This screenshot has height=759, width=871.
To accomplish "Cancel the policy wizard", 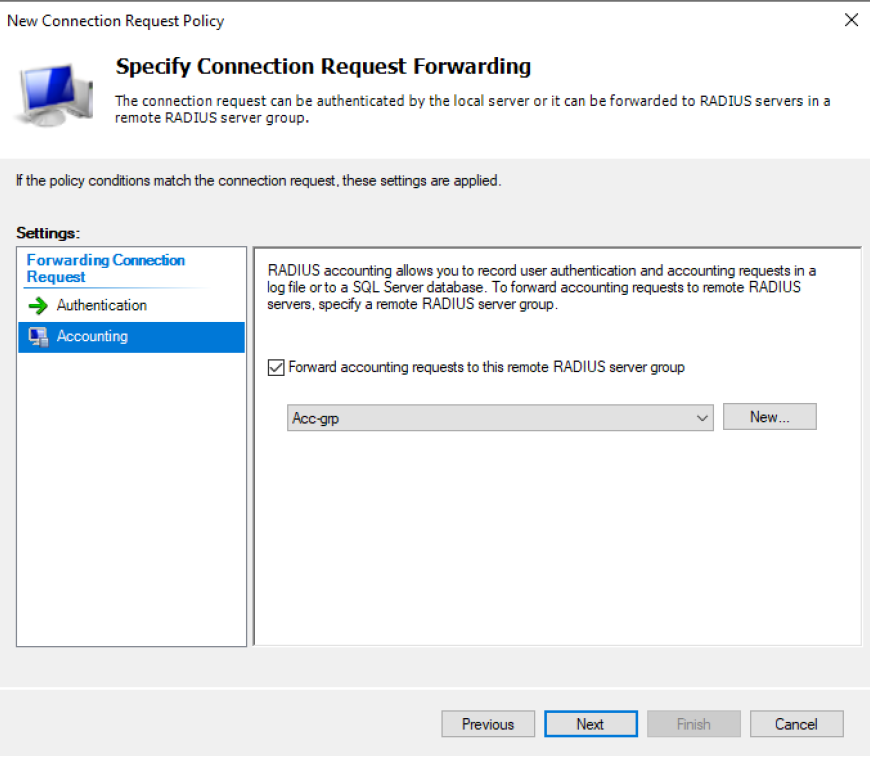I will 796,724.
